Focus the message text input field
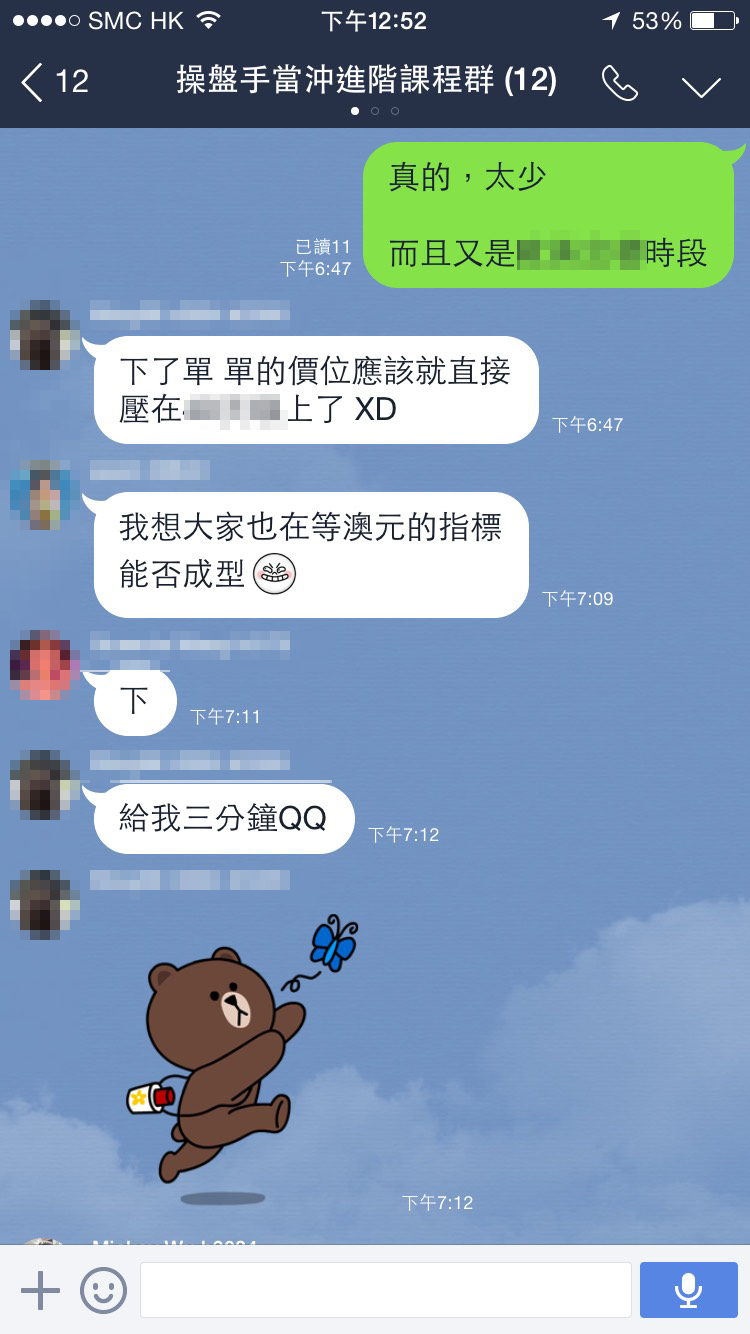The image size is (750, 1334). [385, 1290]
